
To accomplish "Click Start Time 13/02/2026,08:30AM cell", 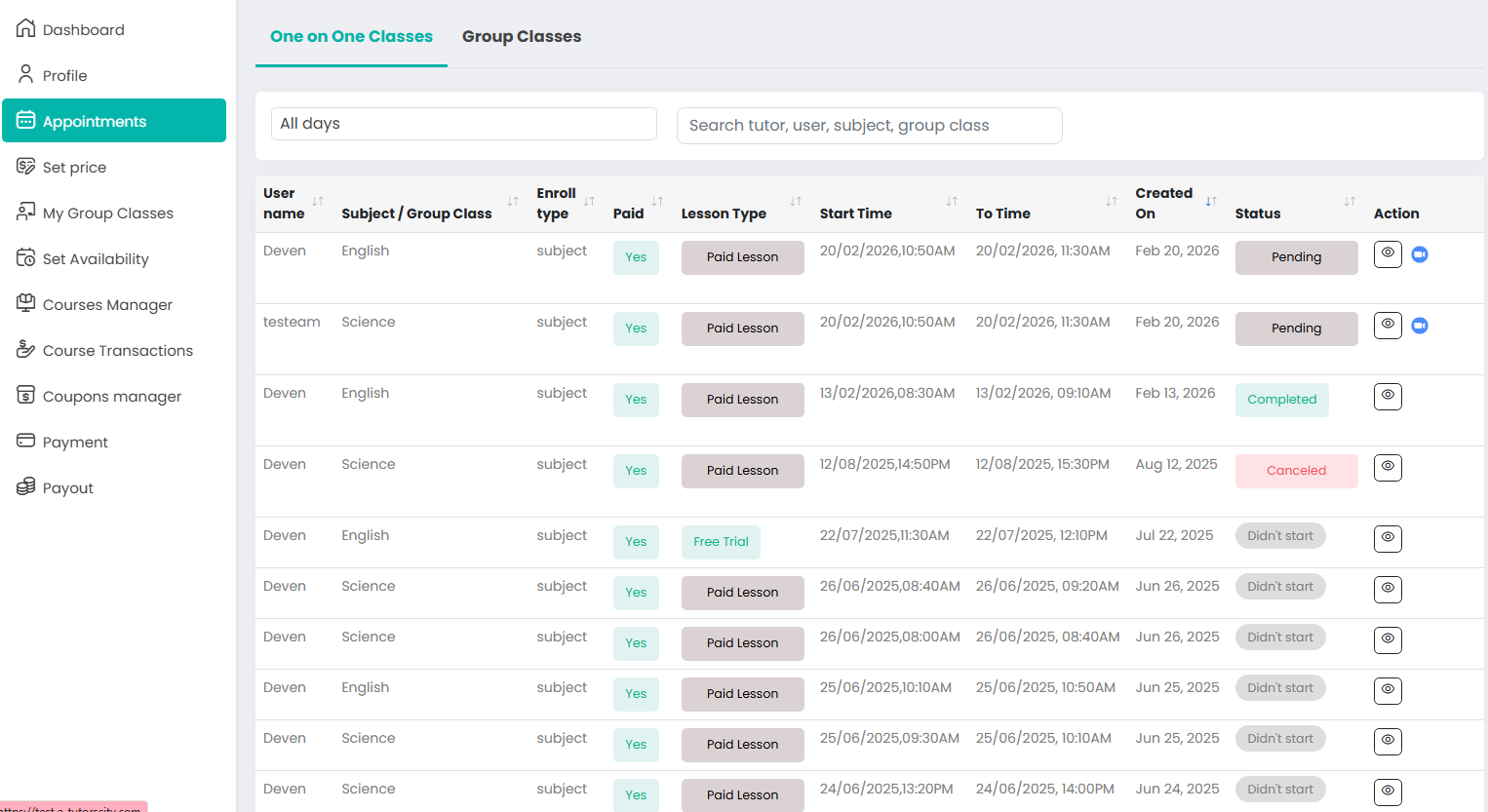I will [x=887, y=393].
